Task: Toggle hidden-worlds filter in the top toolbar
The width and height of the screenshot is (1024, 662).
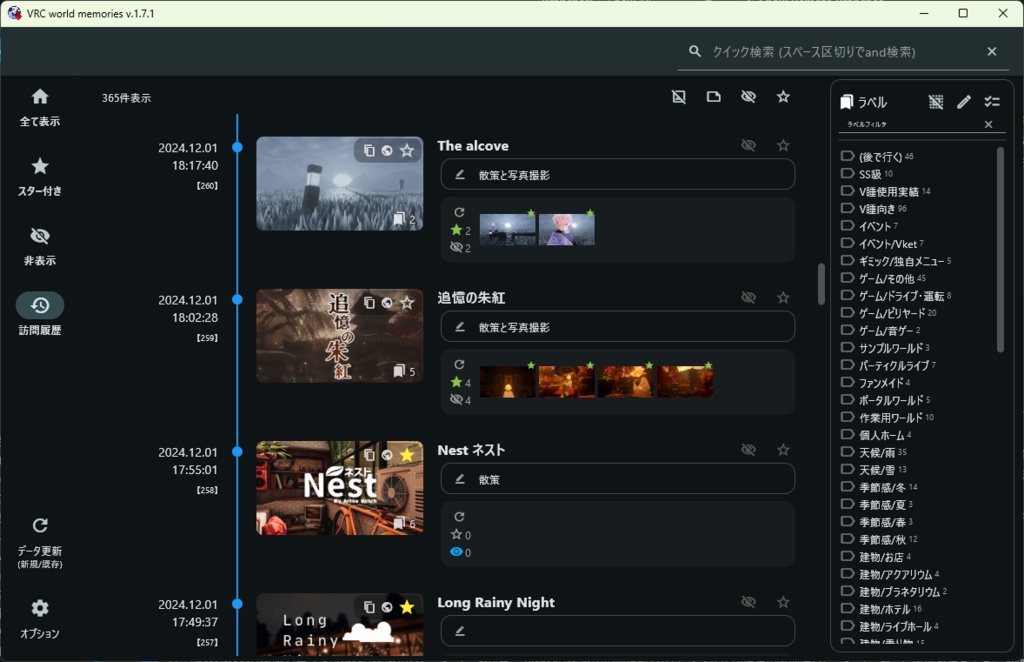Action: coord(748,97)
